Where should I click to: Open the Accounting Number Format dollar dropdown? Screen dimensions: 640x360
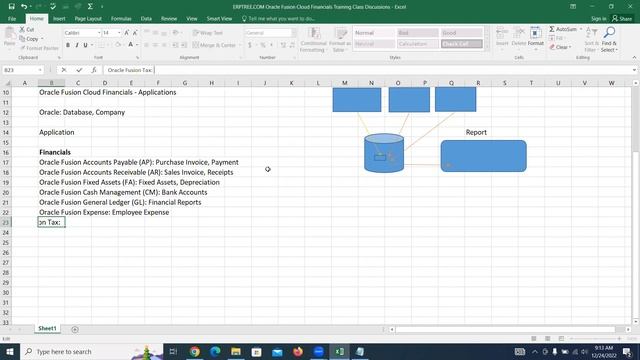[x=255, y=45]
